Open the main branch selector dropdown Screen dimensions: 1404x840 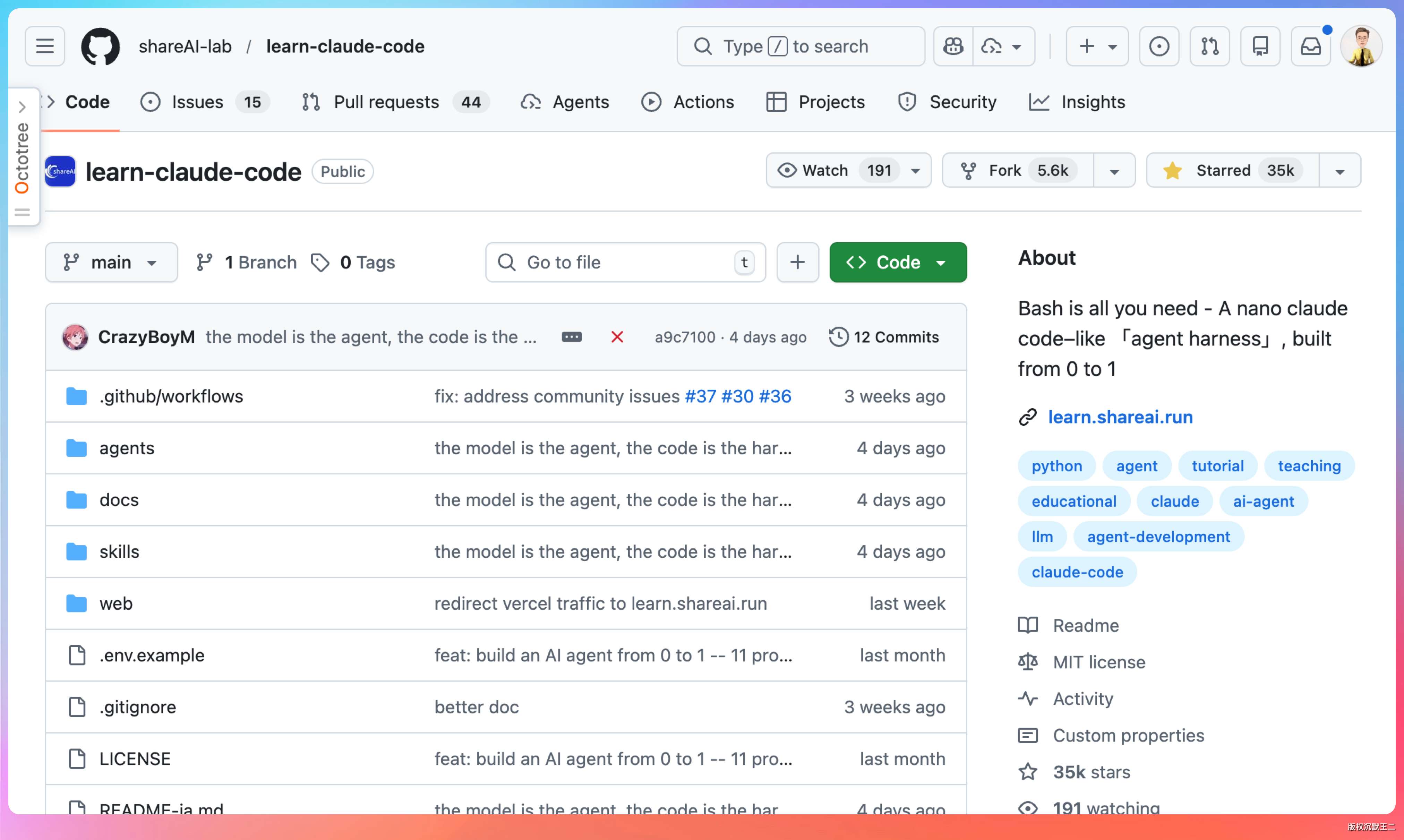pos(111,263)
